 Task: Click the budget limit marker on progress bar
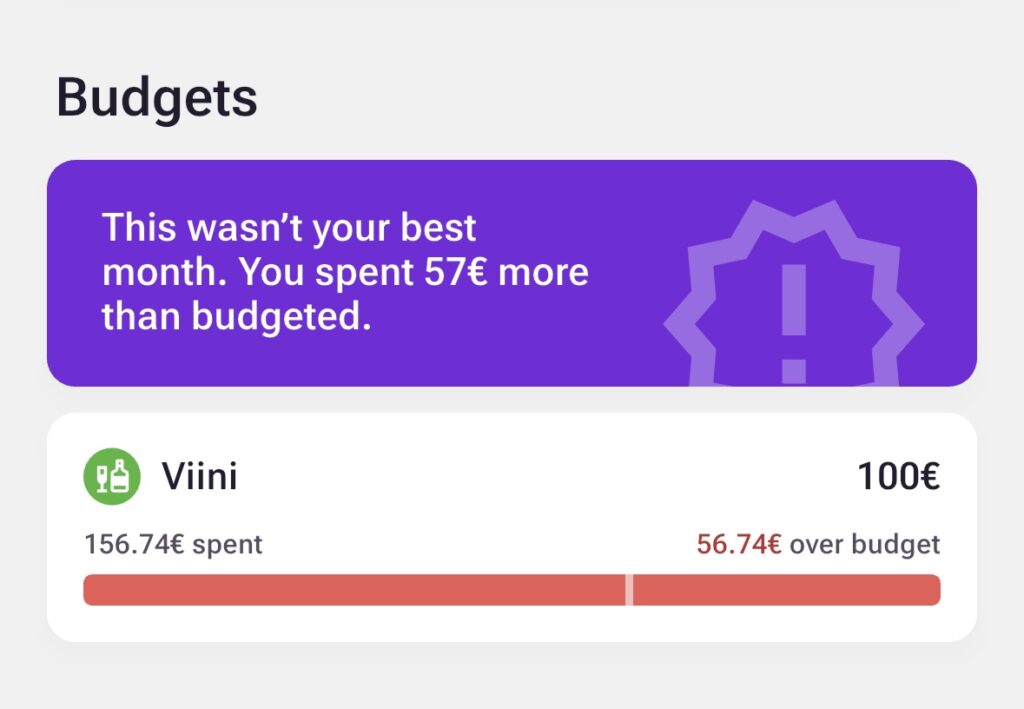tap(629, 590)
